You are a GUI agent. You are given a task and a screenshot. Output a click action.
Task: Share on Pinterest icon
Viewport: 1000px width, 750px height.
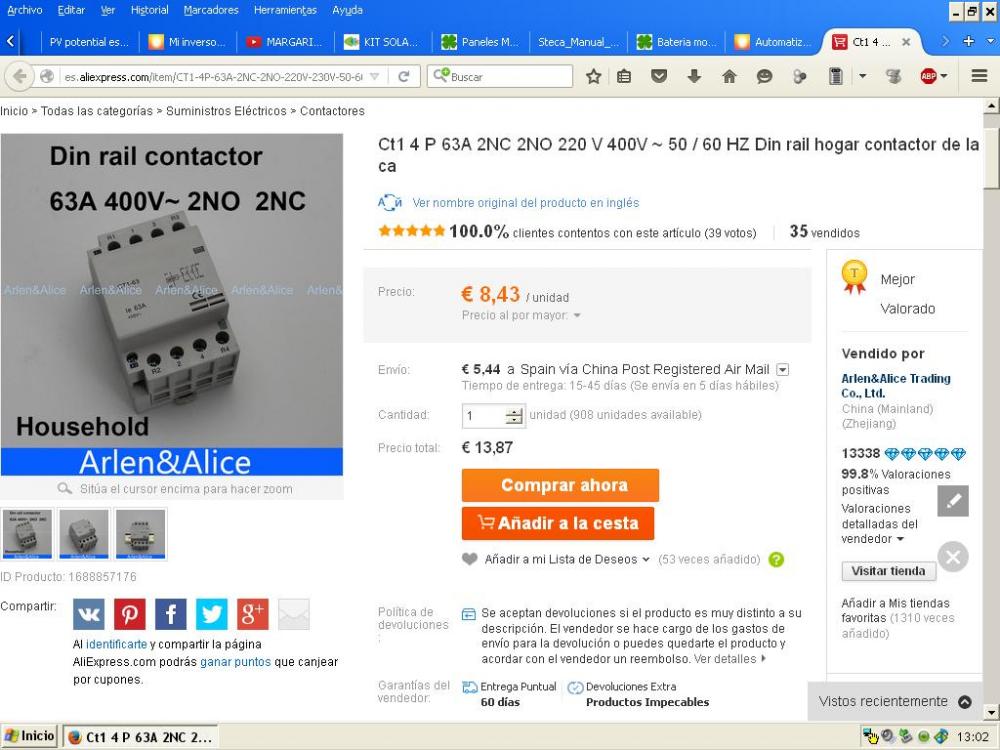click(129, 614)
